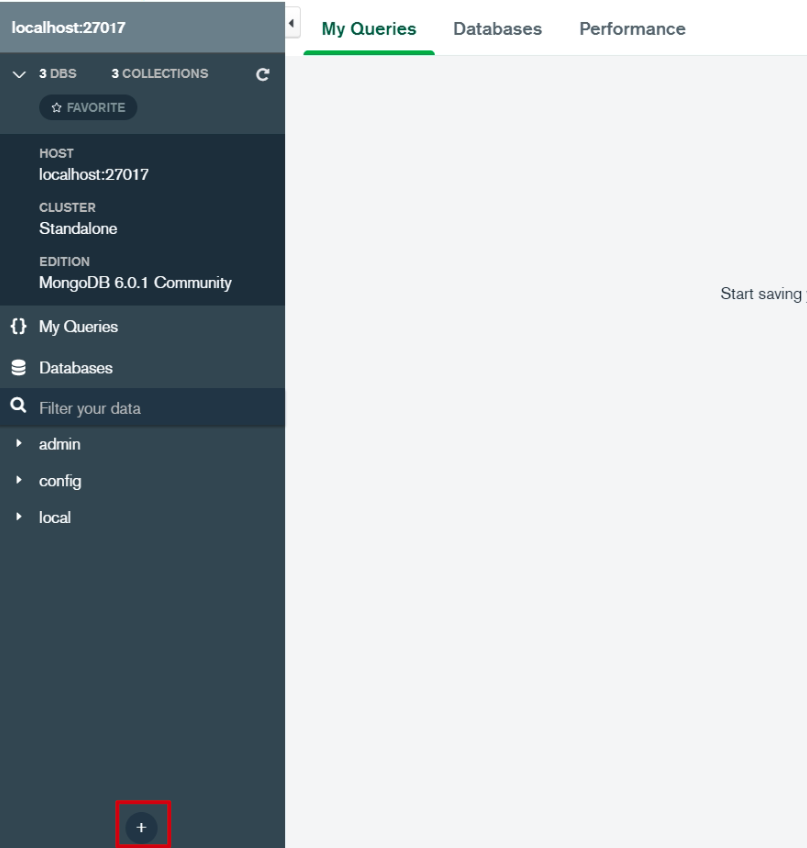
Task: Click the star in Favorite button
Action: pyautogui.click(x=56, y=108)
